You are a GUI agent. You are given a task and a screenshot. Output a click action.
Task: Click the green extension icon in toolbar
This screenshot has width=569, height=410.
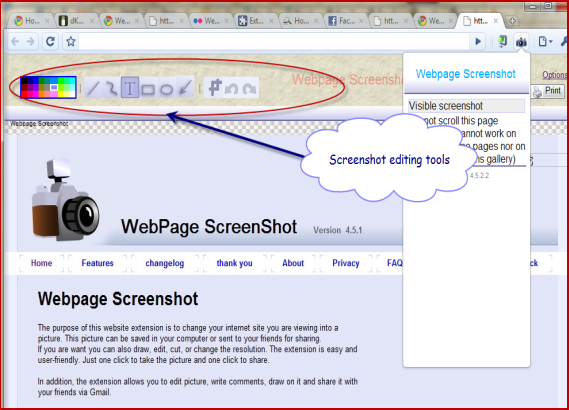[x=502, y=42]
